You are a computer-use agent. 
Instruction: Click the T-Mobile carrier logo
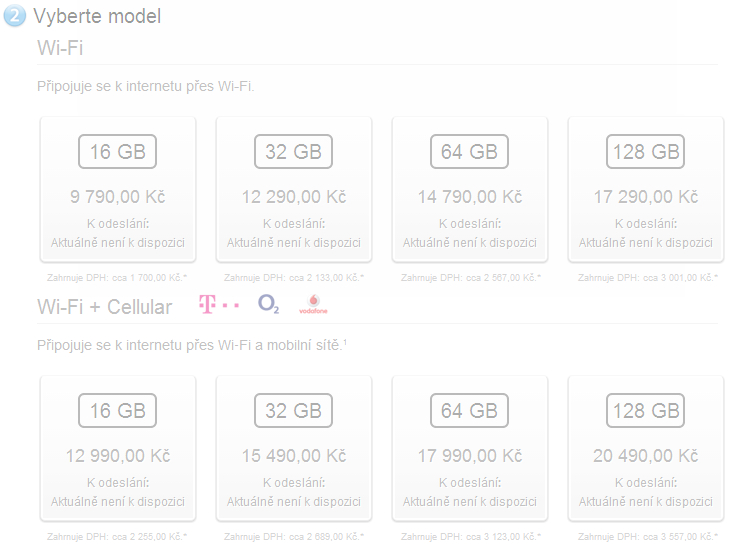point(219,305)
